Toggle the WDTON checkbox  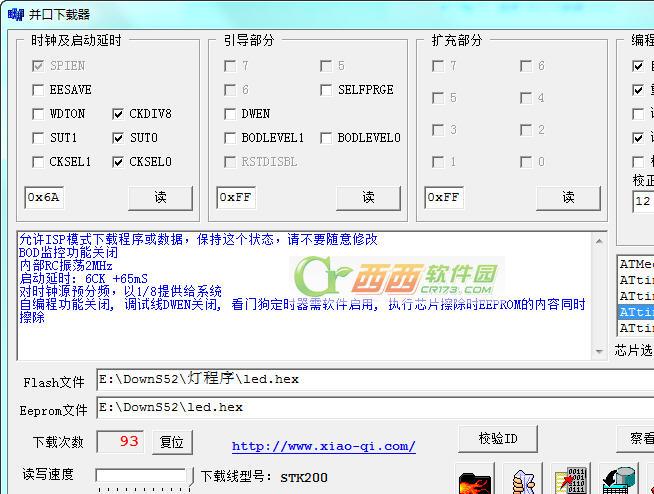click(x=38, y=114)
